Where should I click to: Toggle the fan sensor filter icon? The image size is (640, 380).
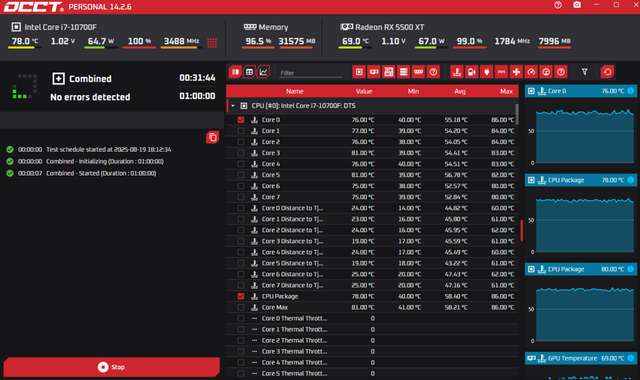tap(516, 72)
